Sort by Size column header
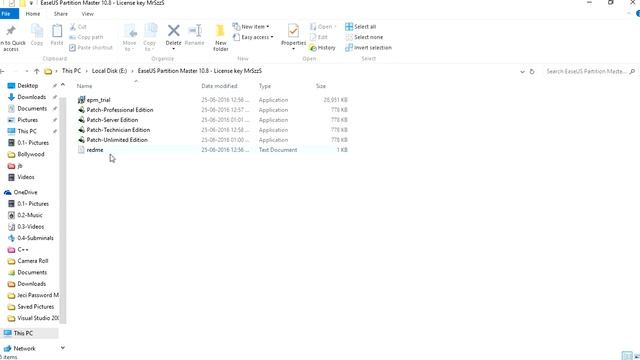The width and height of the screenshot is (640, 360). click(321, 86)
